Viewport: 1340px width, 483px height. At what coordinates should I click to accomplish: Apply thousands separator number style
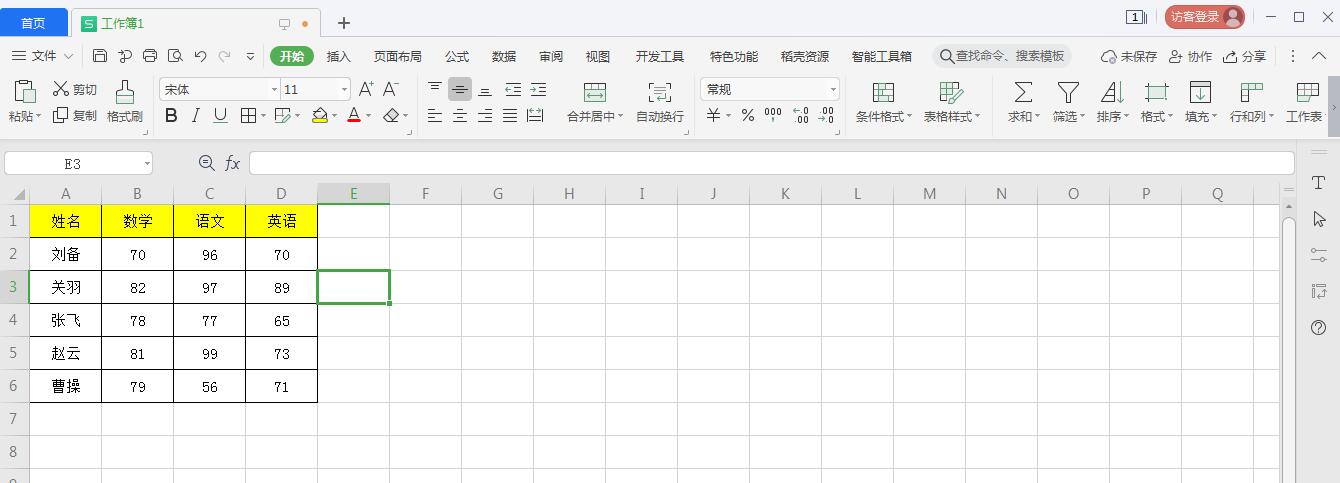click(x=773, y=116)
